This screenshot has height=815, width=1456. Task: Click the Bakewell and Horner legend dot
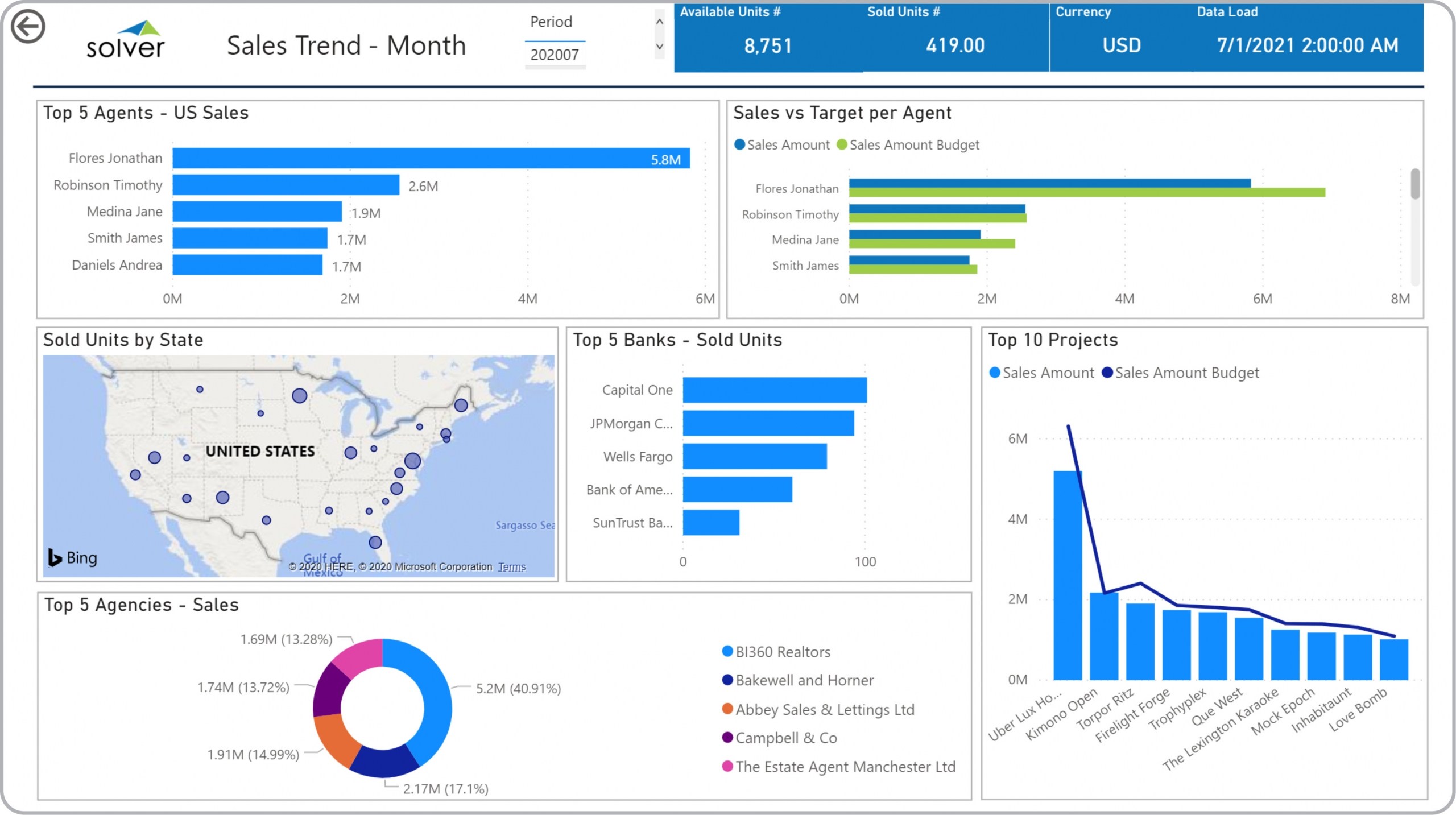click(727, 680)
